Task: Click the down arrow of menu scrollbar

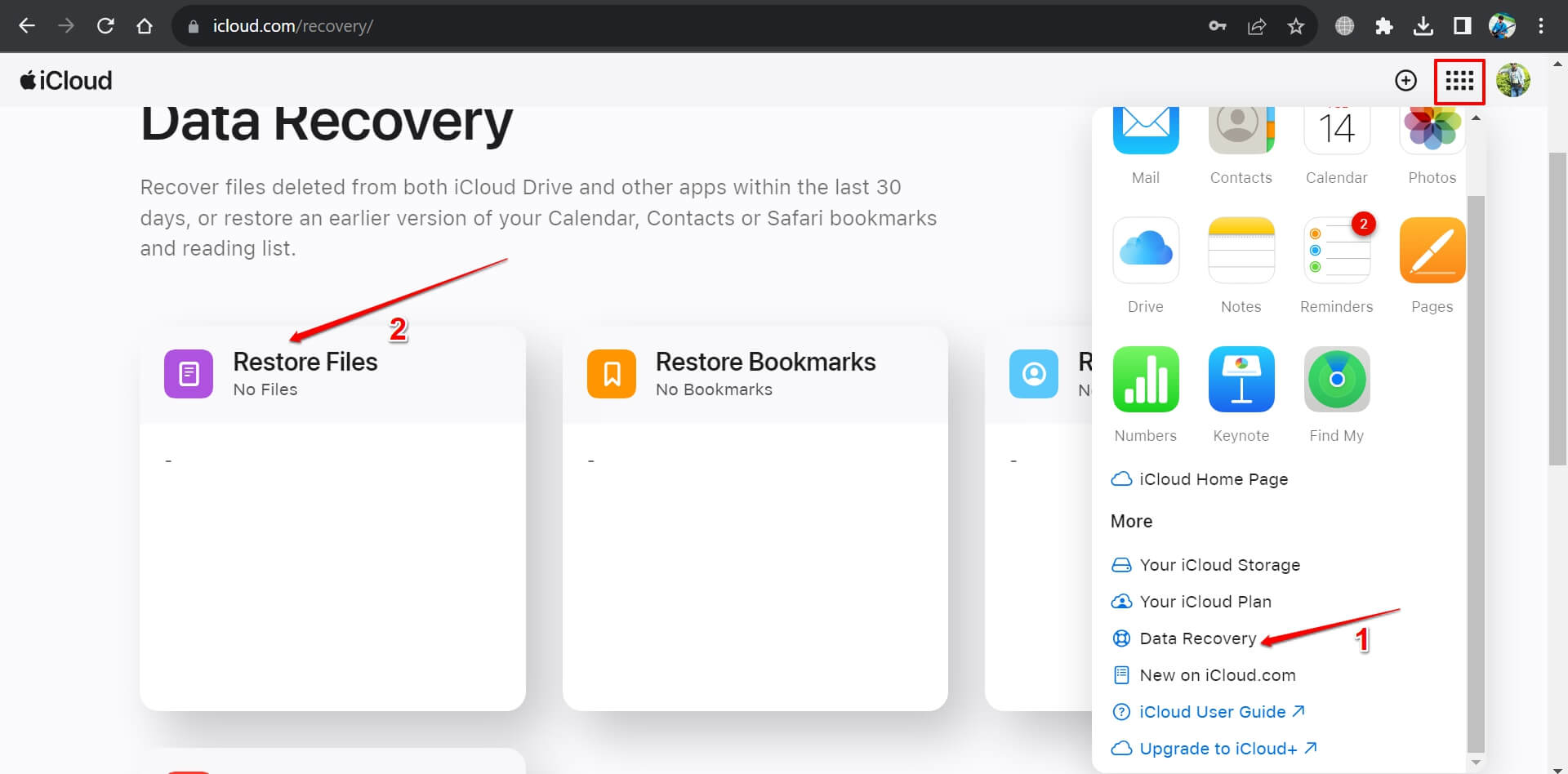Action: pyautogui.click(x=1475, y=763)
